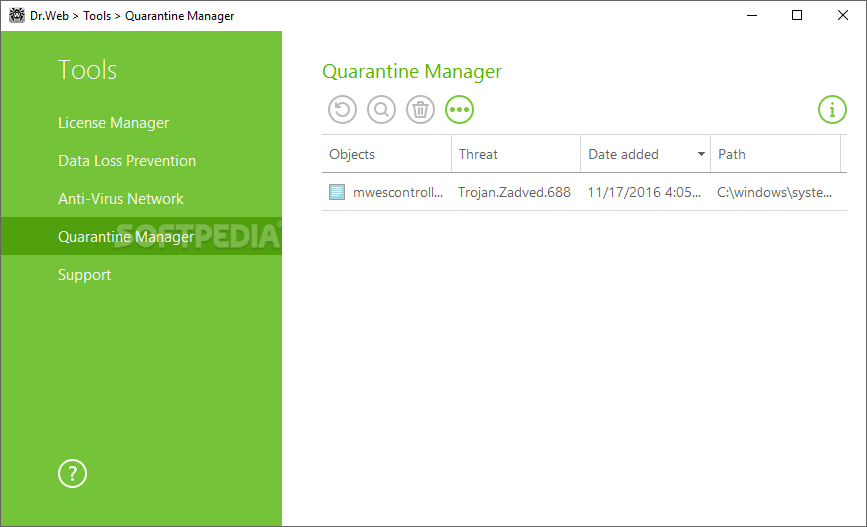
Task: Click the Date added sort arrow
Action: [x=701, y=154]
